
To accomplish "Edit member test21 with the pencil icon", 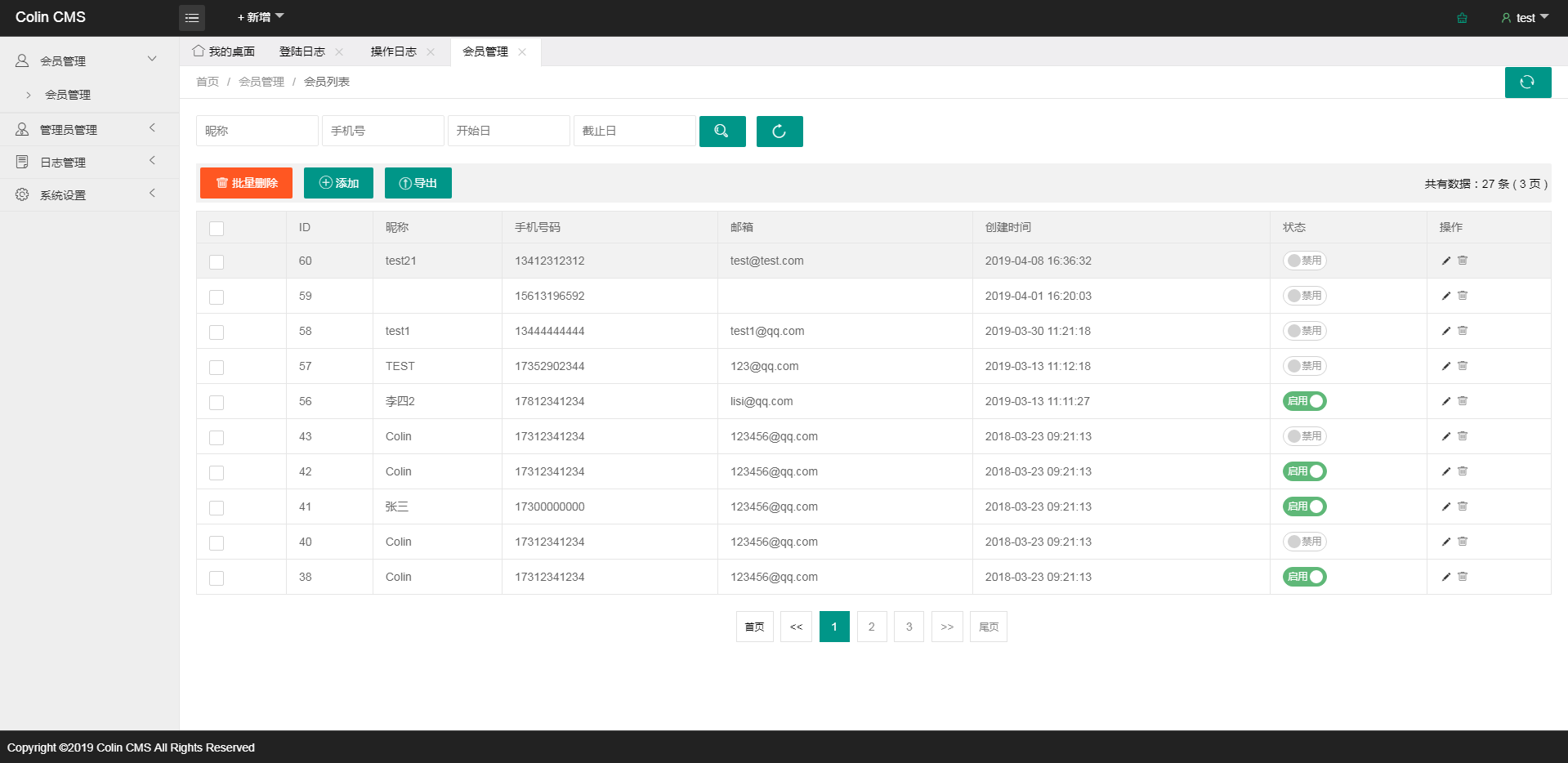I will [x=1446, y=261].
